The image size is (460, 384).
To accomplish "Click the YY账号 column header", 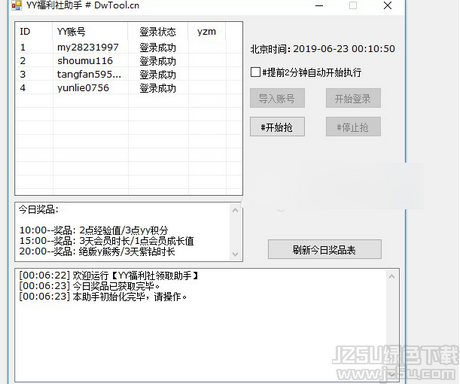I will 90,32.
